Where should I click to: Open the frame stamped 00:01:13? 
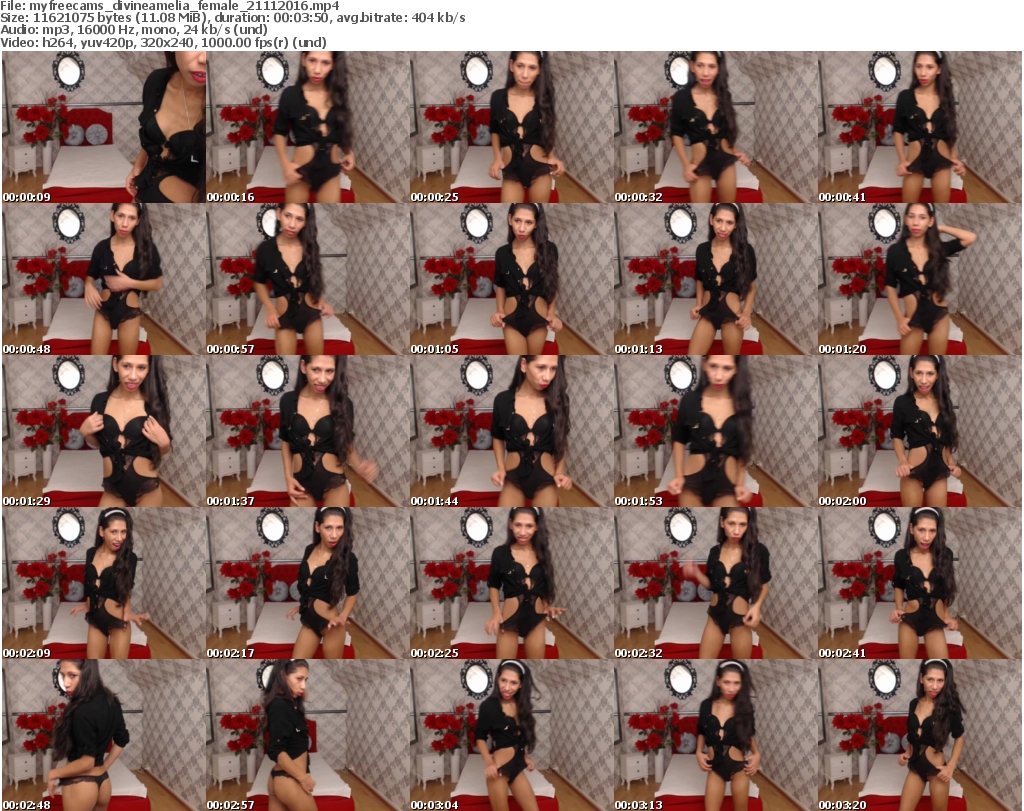pos(716,279)
